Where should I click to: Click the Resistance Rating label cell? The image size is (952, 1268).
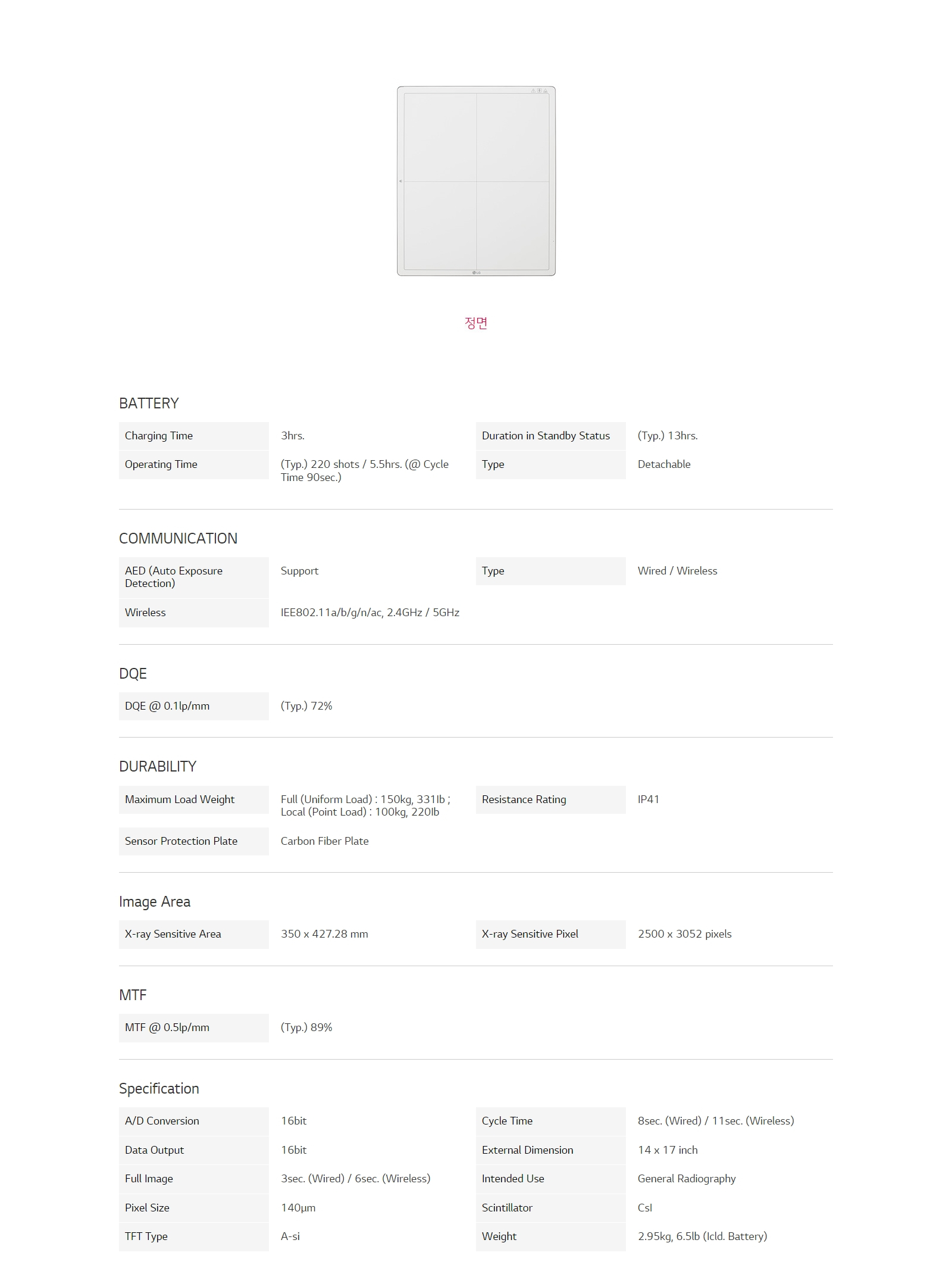point(550,799)
